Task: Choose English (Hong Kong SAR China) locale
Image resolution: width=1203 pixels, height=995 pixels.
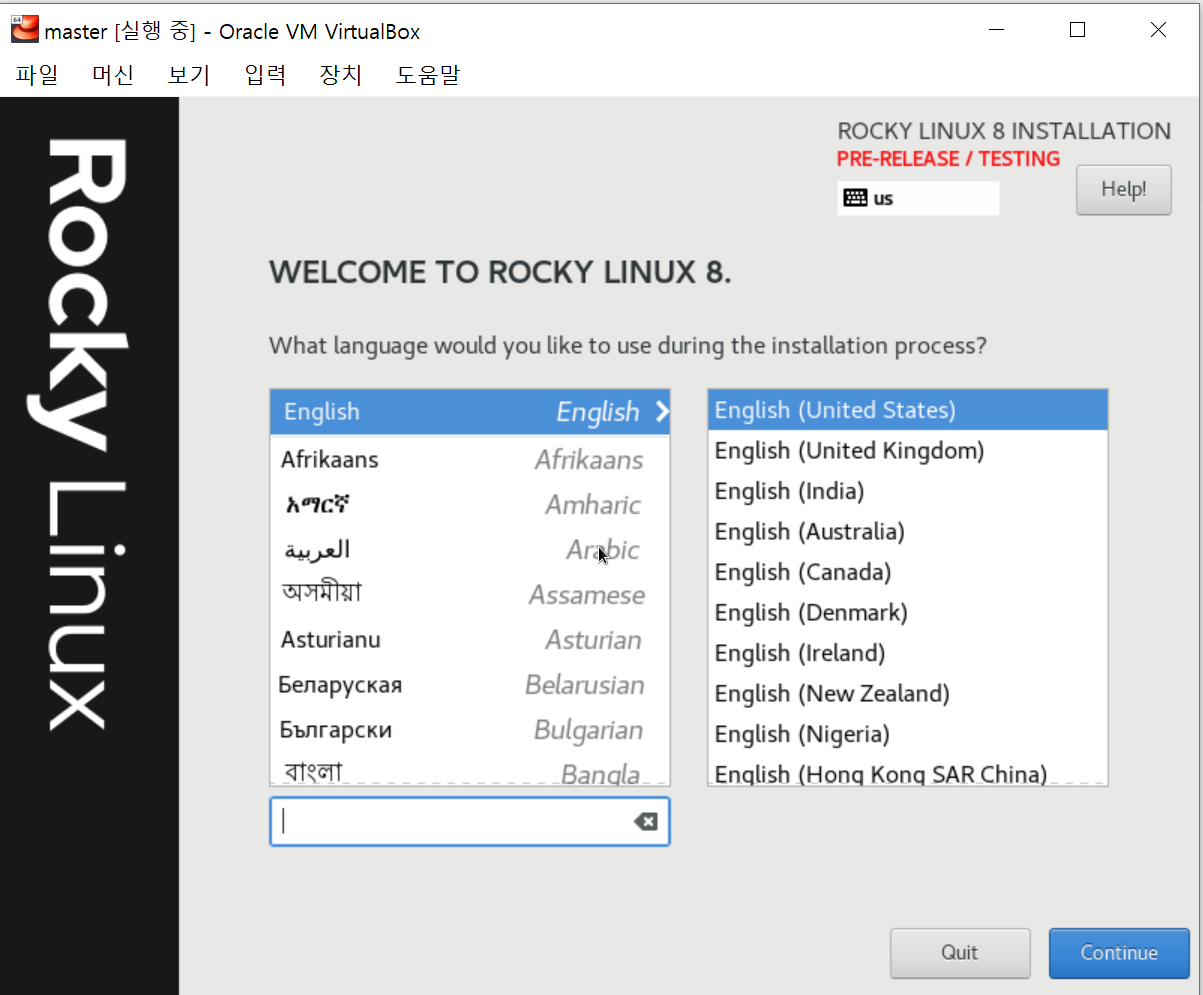Action: click(x=908, y=772)
